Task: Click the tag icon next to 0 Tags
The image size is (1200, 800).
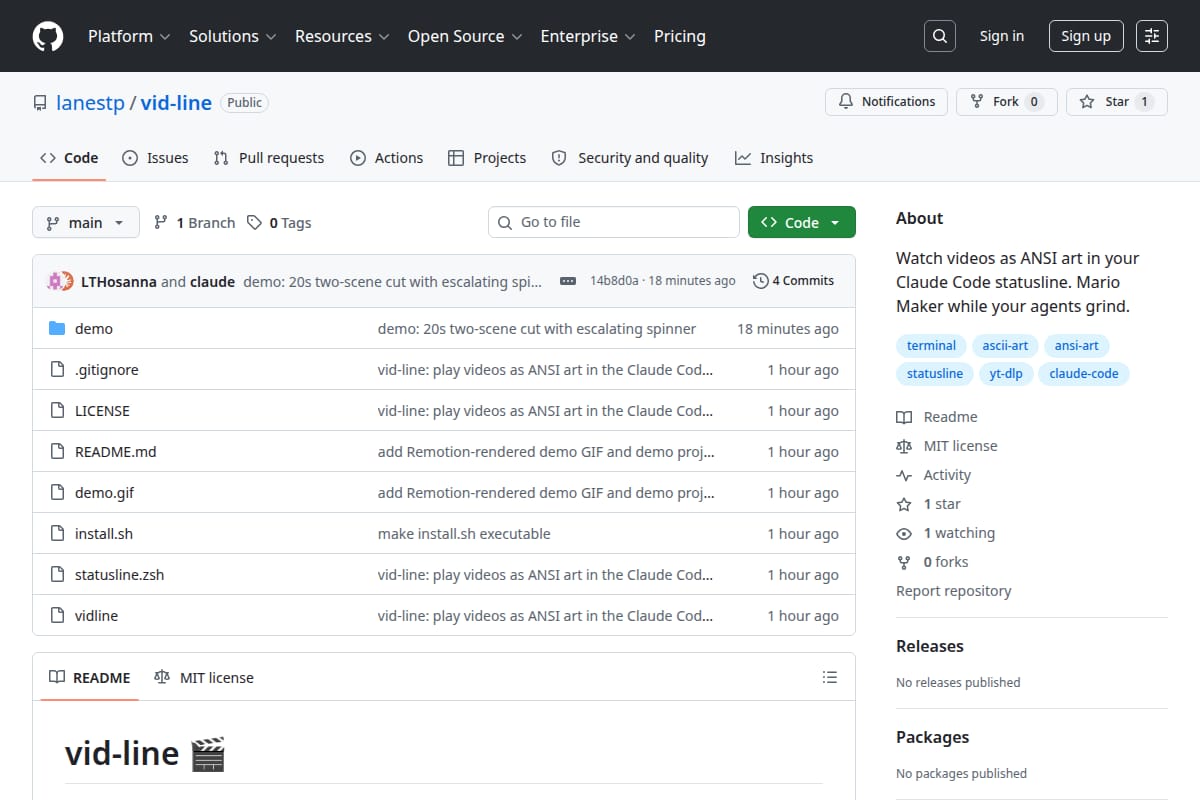Action: 255,223
